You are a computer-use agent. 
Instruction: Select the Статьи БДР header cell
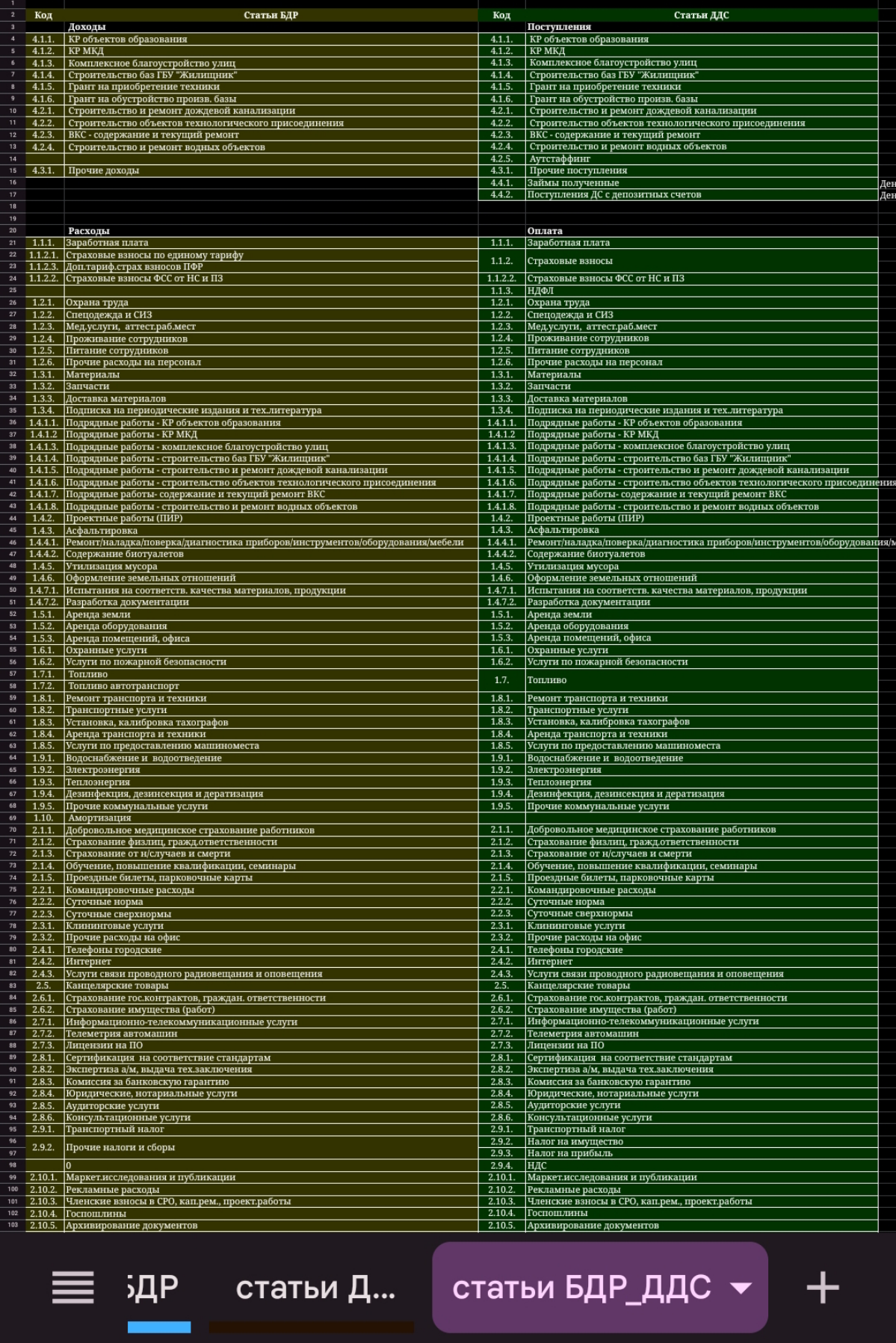click(271, 15)
